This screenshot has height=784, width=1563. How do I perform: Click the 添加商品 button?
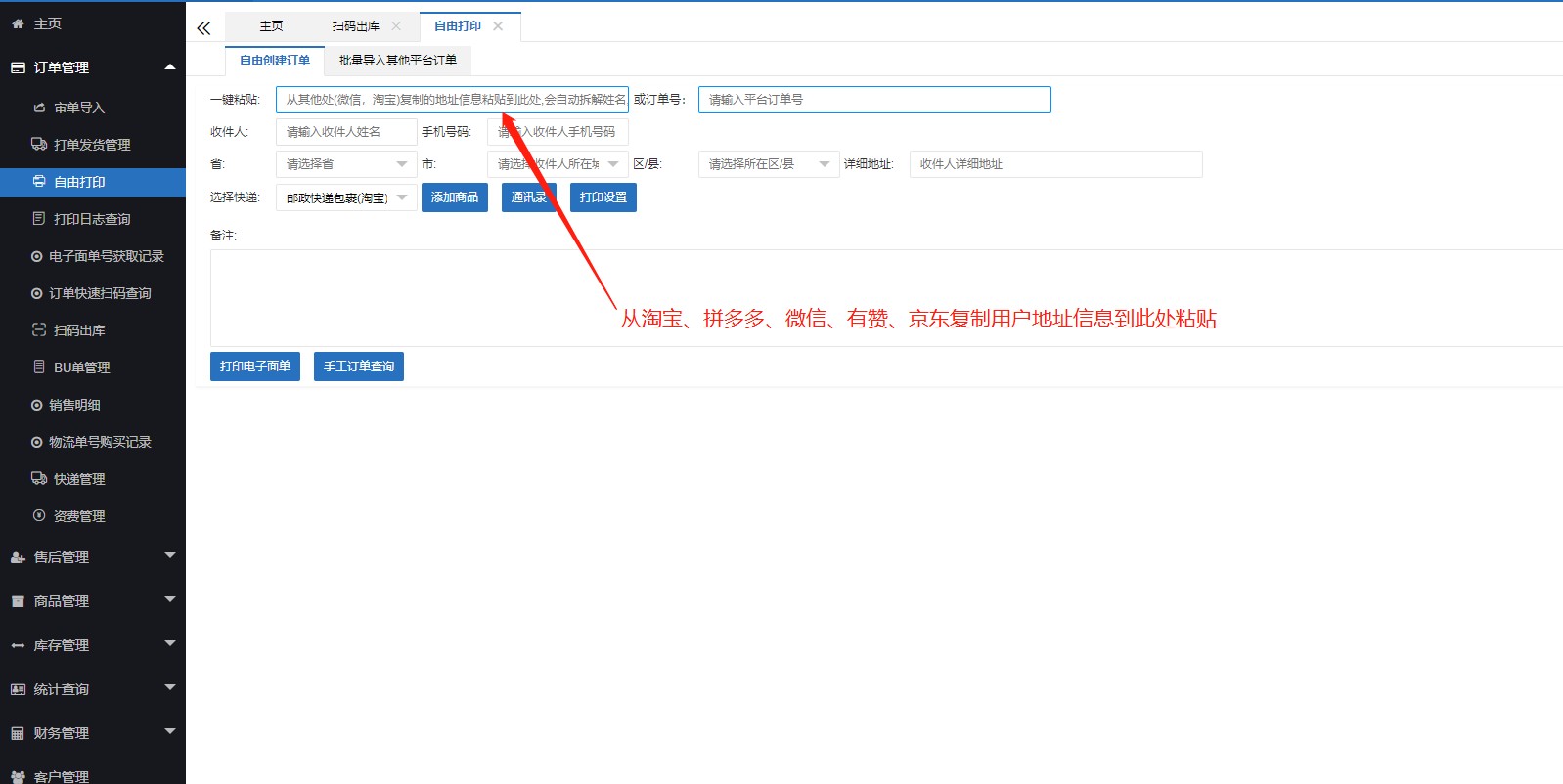455,197
